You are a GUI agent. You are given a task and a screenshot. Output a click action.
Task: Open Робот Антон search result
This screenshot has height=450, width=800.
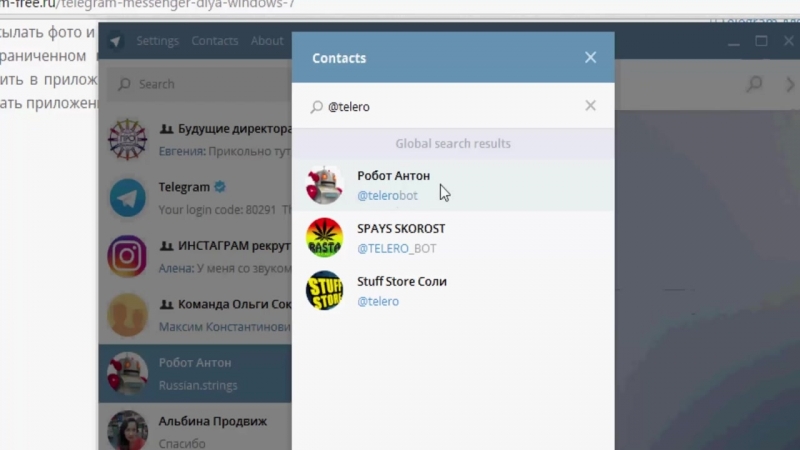(453, 185)
